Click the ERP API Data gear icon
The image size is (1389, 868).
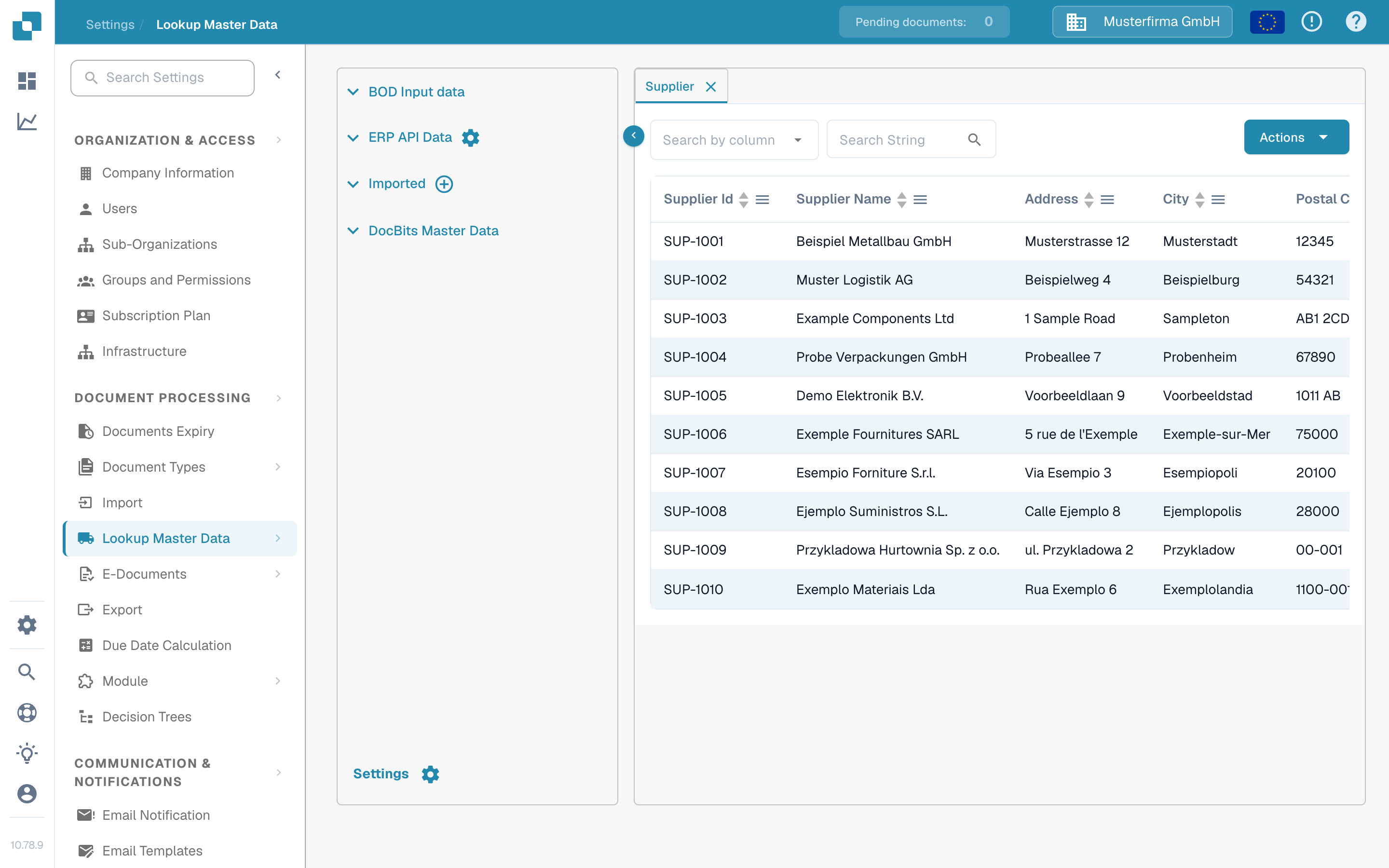[x=471, y=138]
